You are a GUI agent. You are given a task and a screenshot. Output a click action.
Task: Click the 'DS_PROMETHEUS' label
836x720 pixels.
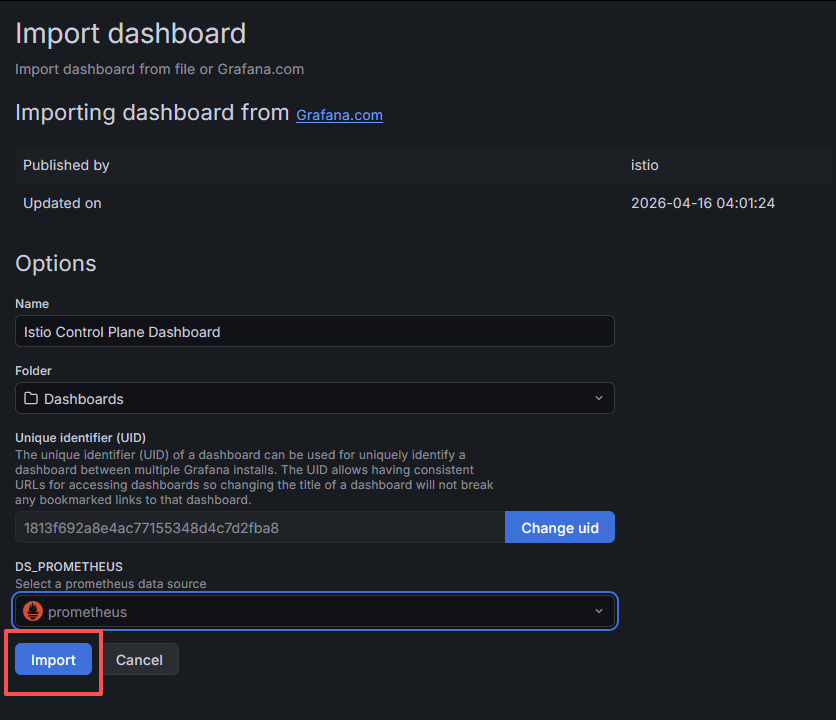coord(69,566)
